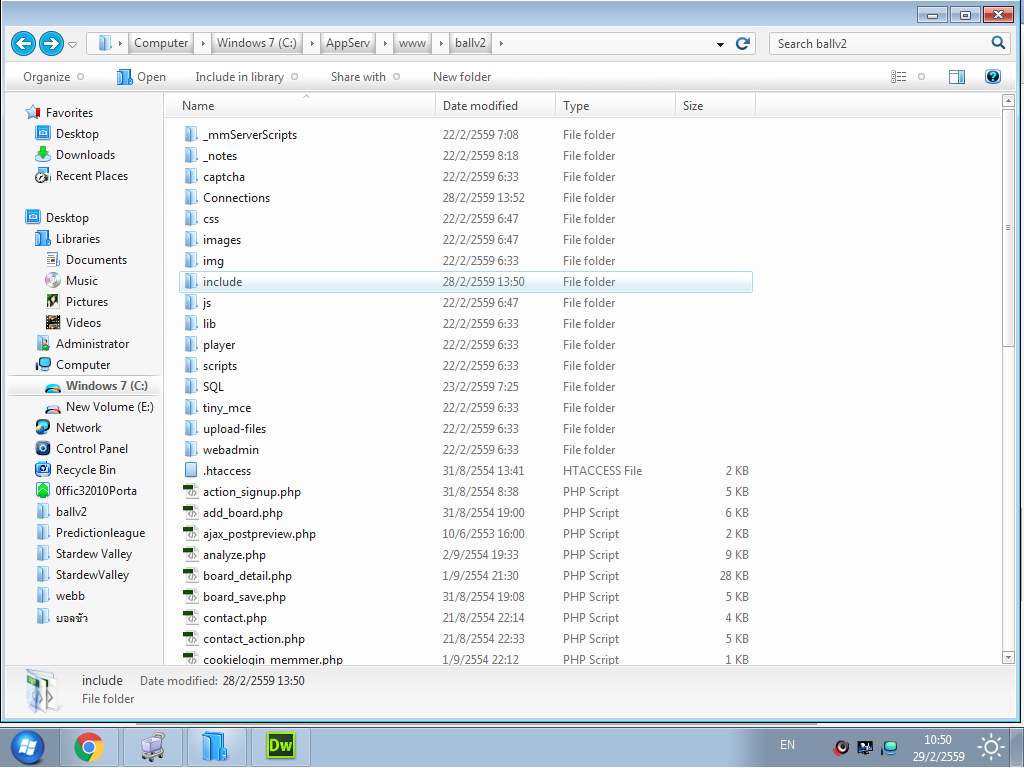The image size is (1024, 768).
Task: Go forward with the Forward arrow
Action: pos(51,44)
